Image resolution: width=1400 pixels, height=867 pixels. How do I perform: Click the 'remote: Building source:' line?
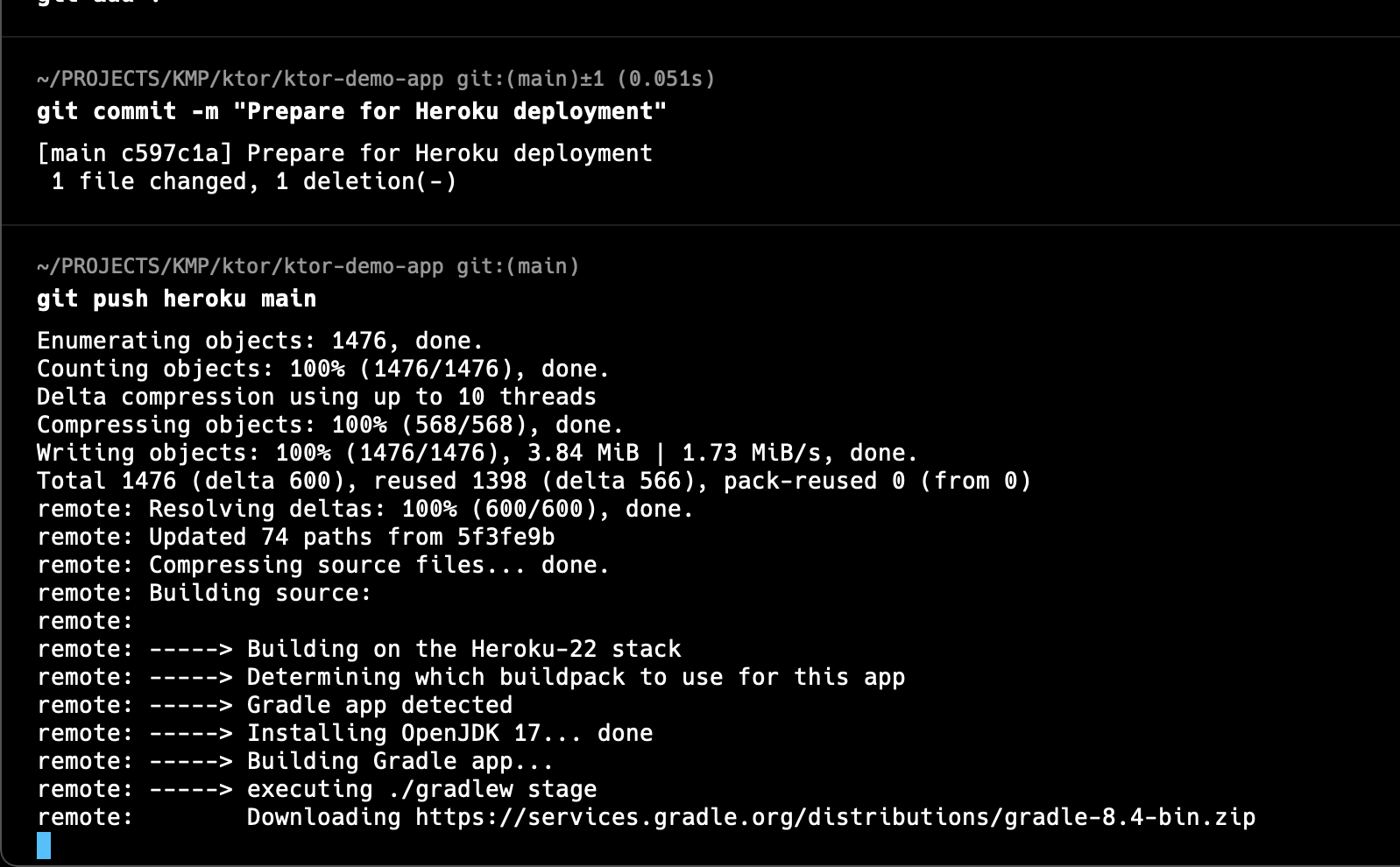204,593
